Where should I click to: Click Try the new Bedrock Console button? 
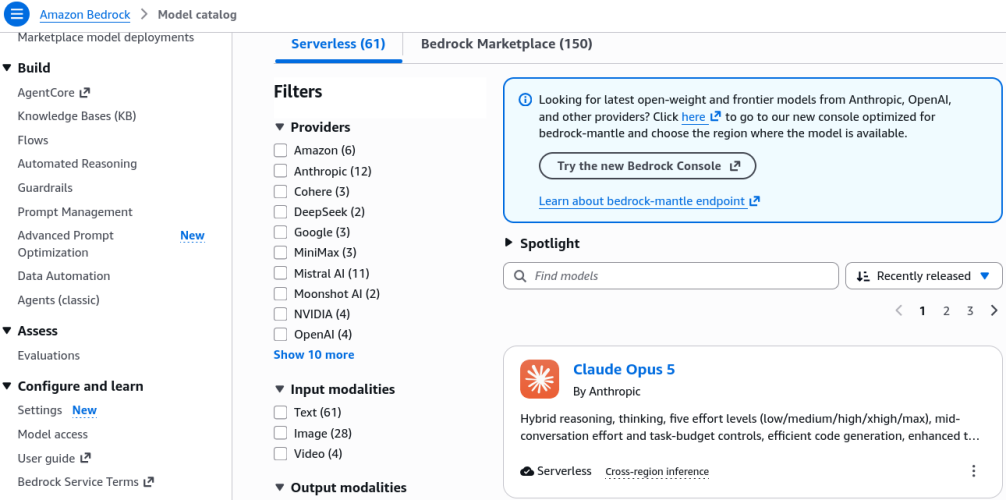click(647, 166)
